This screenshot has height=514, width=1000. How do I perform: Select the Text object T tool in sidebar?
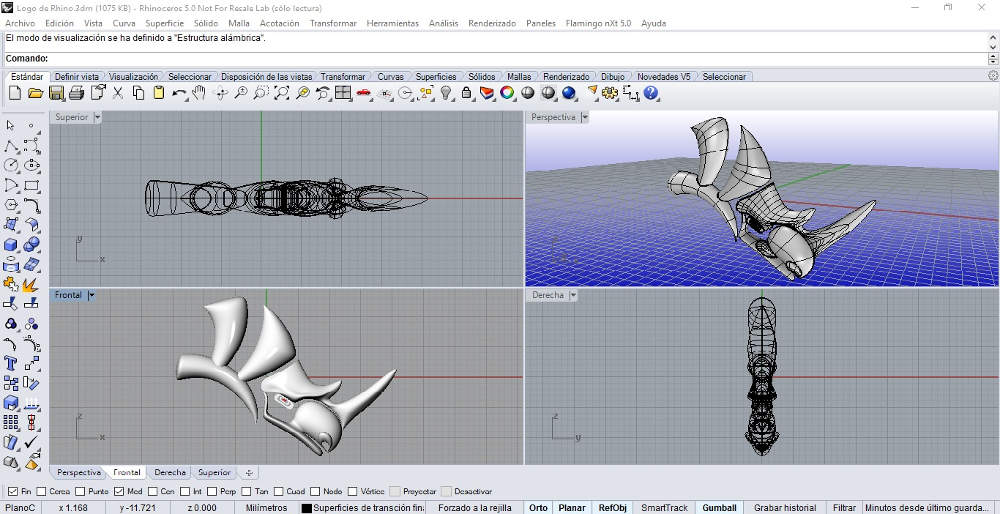(x=11, y=363)
